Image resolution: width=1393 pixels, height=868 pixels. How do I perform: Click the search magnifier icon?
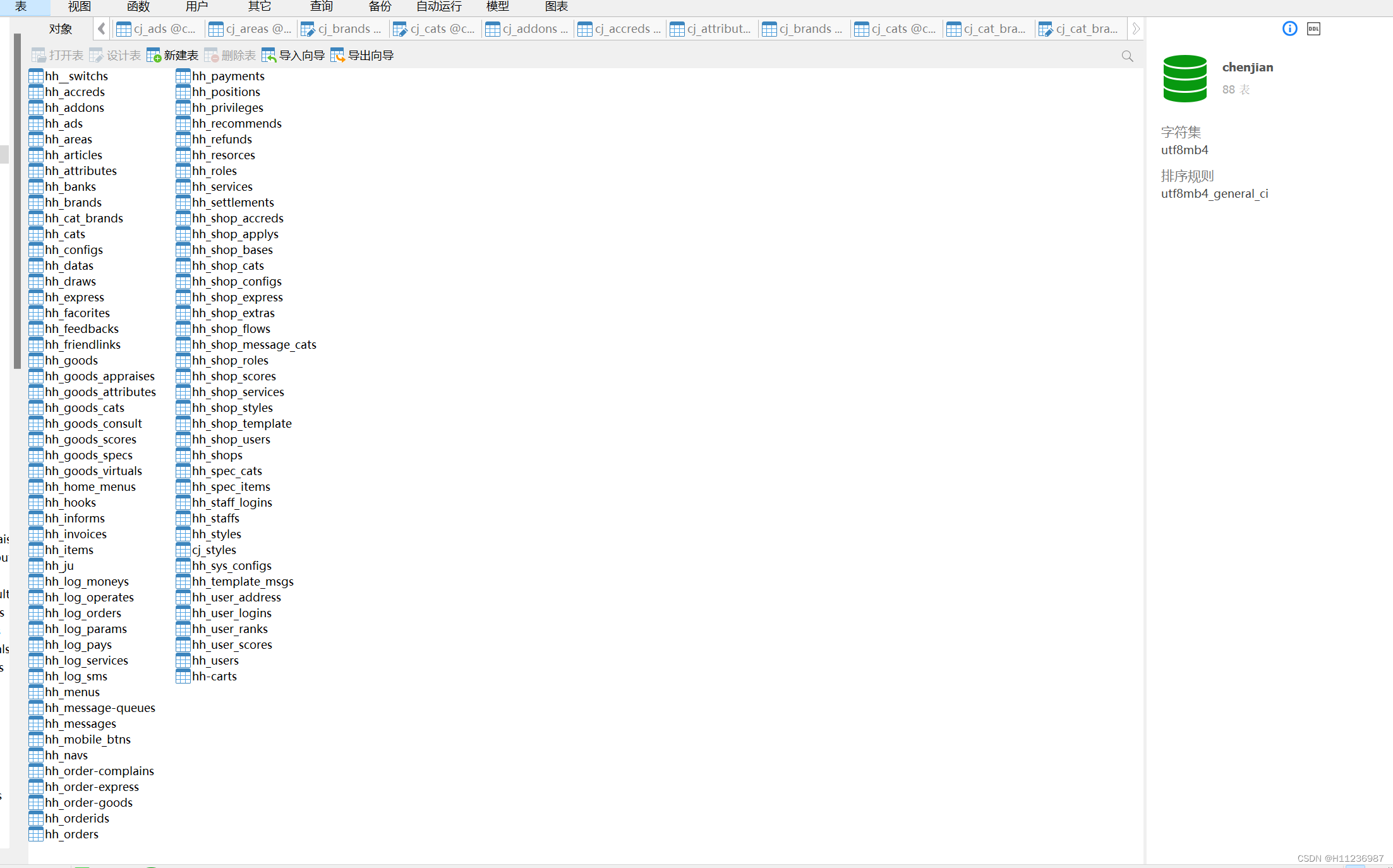click(x=1127, y=56)
